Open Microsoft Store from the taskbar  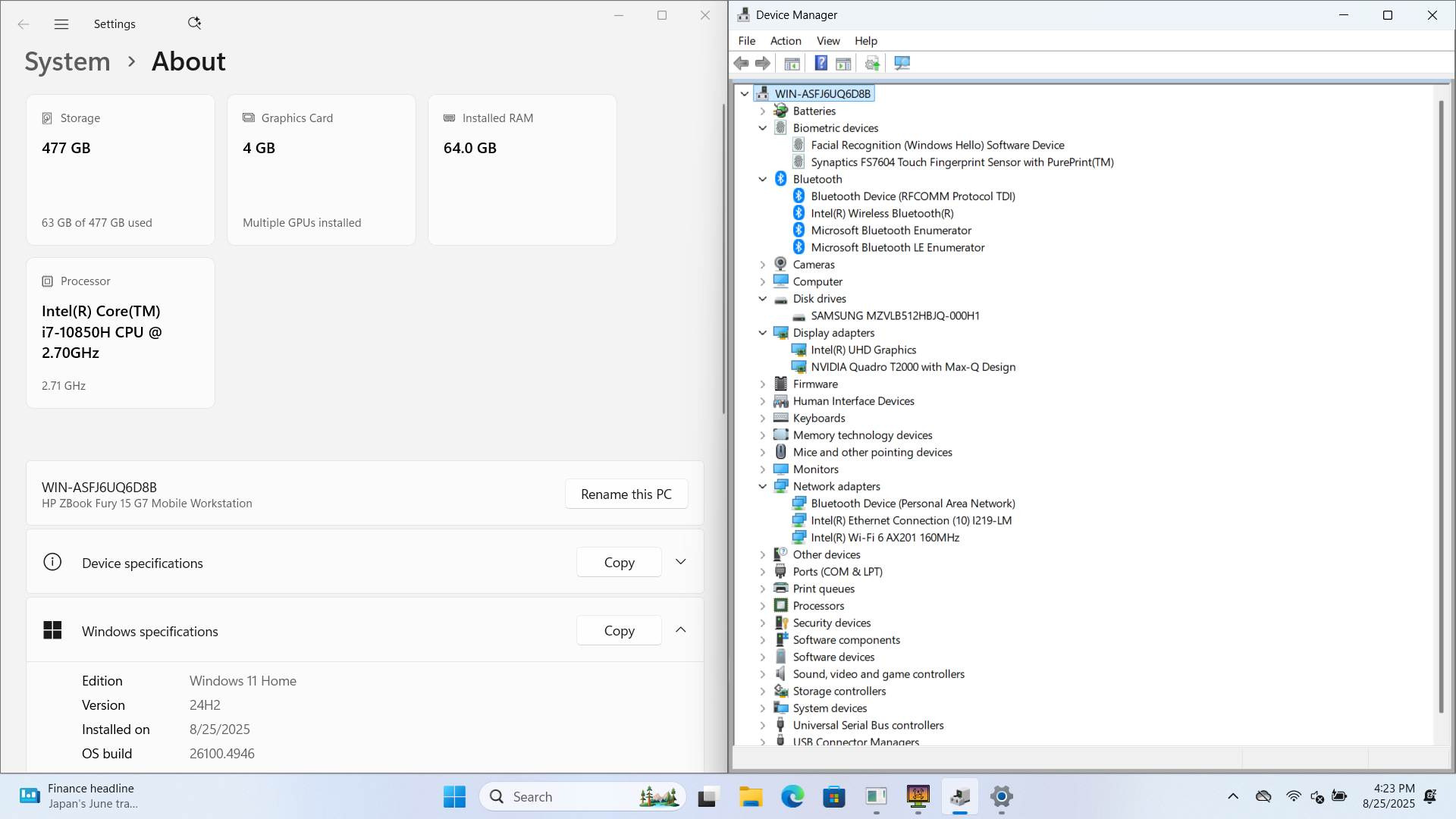(834, 796)
